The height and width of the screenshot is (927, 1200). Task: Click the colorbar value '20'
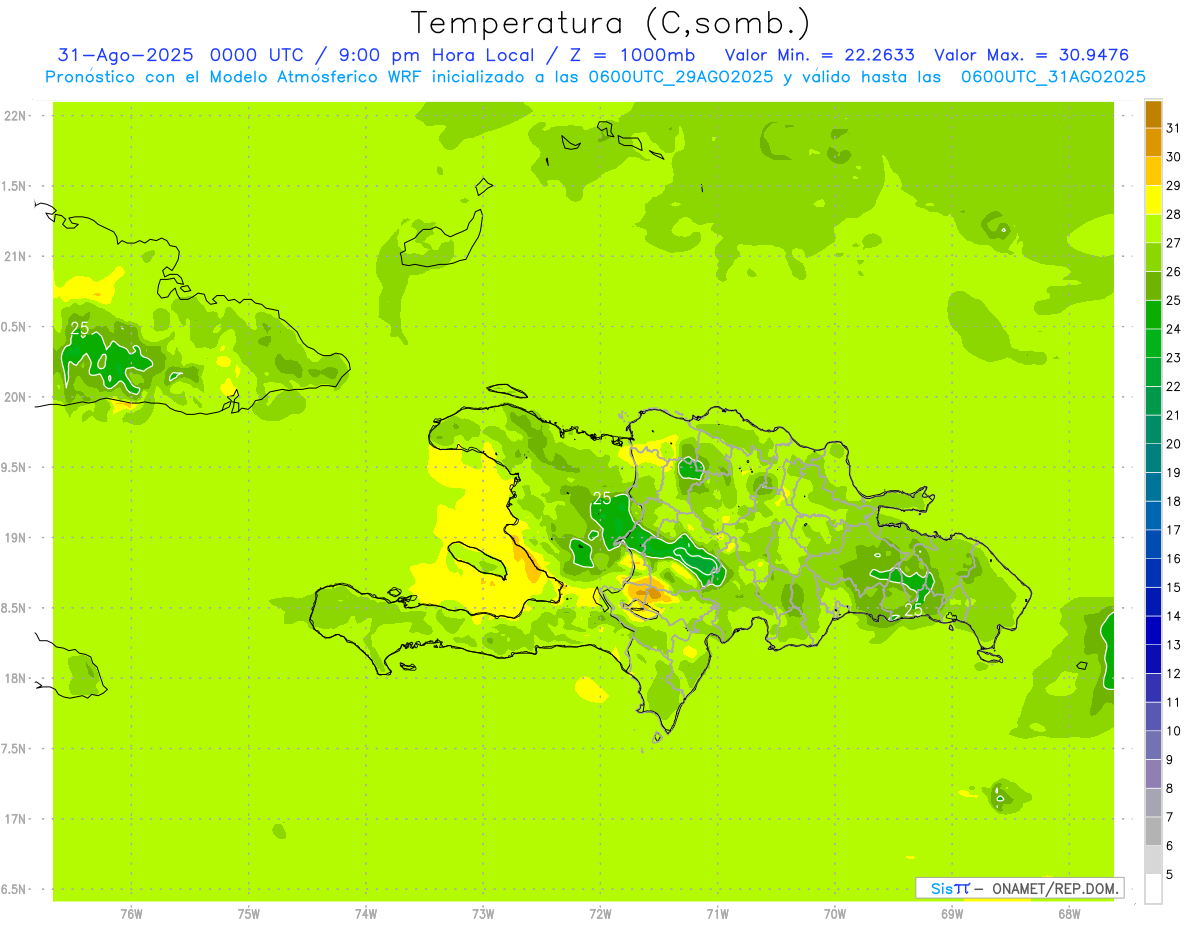1174,444
